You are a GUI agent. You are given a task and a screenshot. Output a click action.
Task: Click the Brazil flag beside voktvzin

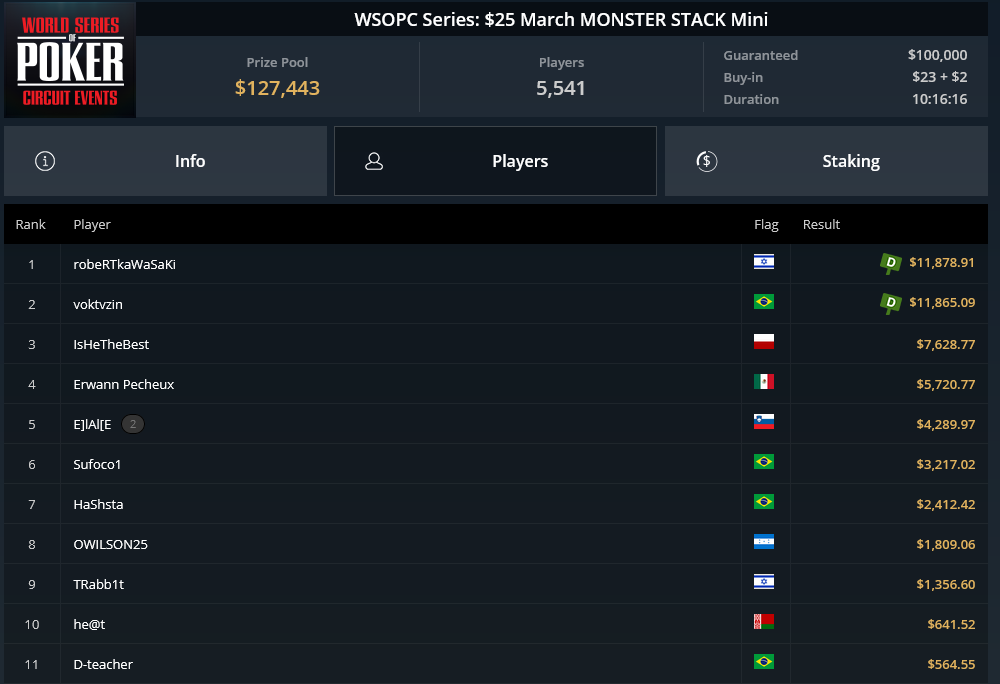click(x=763, y=302)
